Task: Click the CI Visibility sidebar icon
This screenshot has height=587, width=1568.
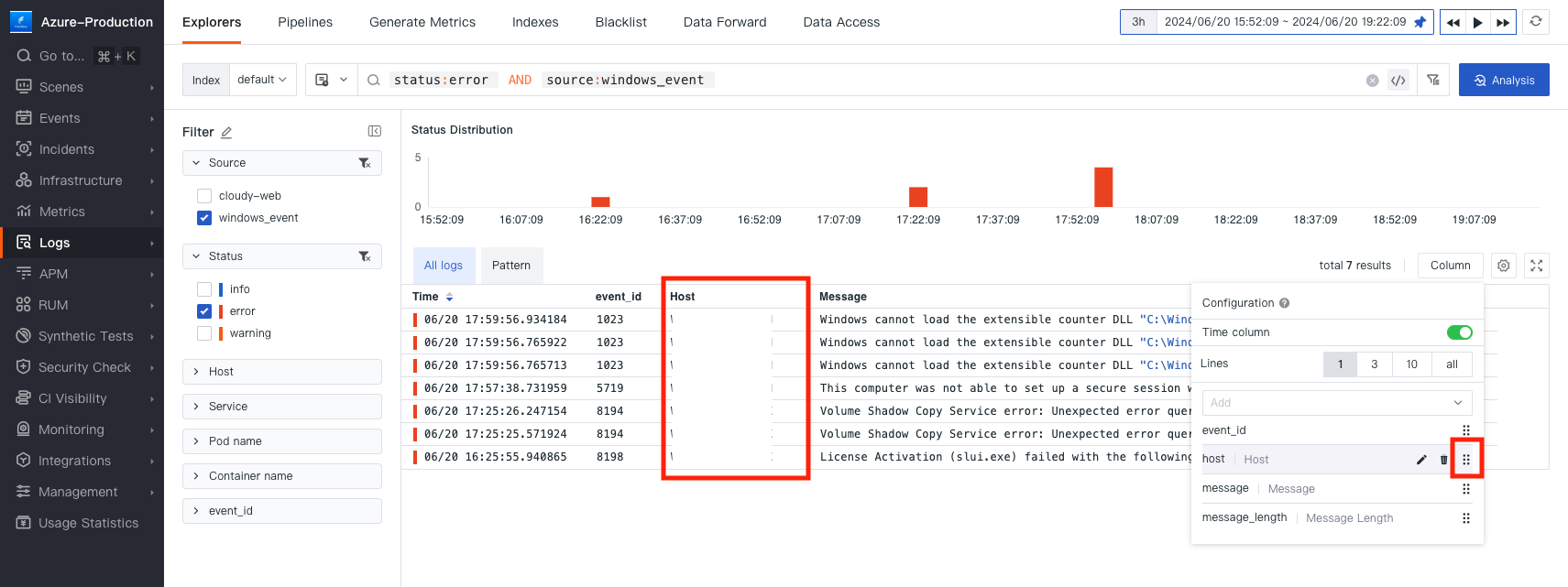Action: click(24, 398)
